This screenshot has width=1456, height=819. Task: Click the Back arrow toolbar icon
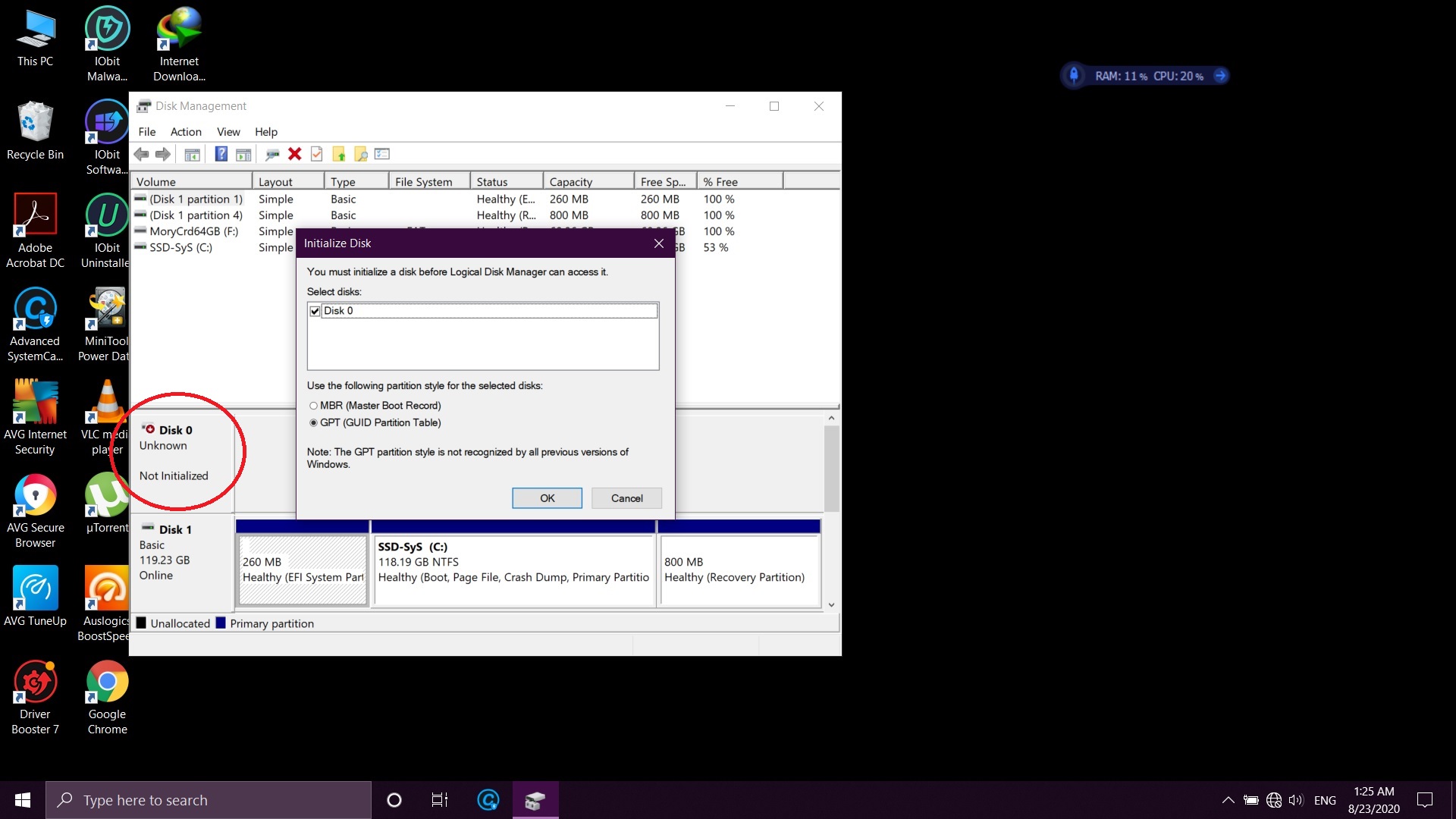[x=141, y=155]
